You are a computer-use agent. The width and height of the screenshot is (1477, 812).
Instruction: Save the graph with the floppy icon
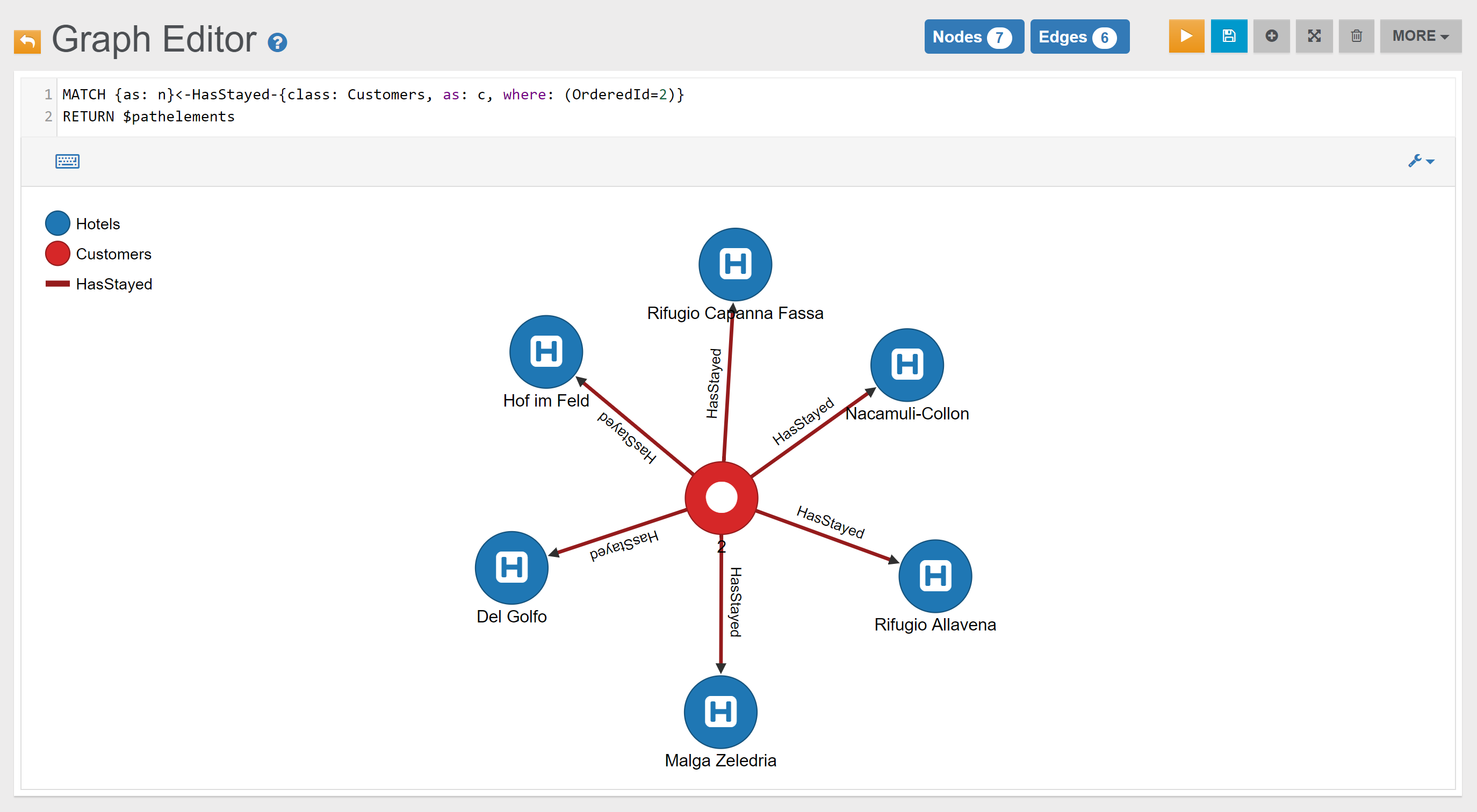(x=1228, y=36)
